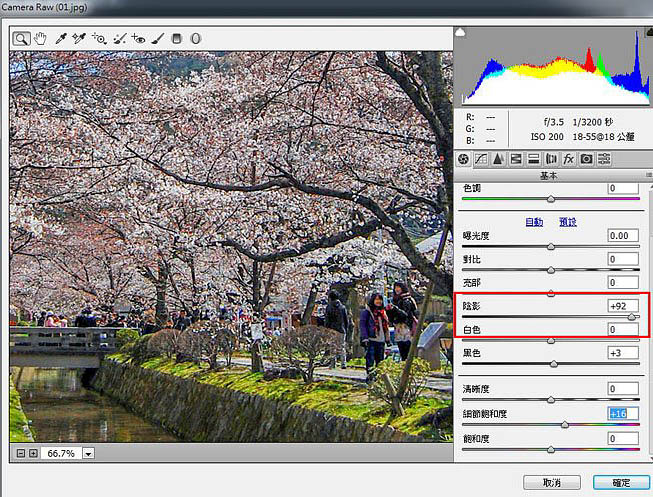This screenshot has width=653, height=497.
Task: Click the 白色 whites slider handle
Action: click(x=551, y=341)
